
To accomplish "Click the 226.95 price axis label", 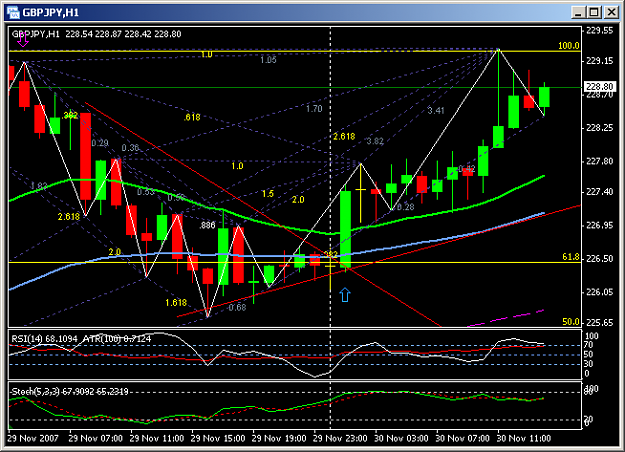I will tap(599, 226).
